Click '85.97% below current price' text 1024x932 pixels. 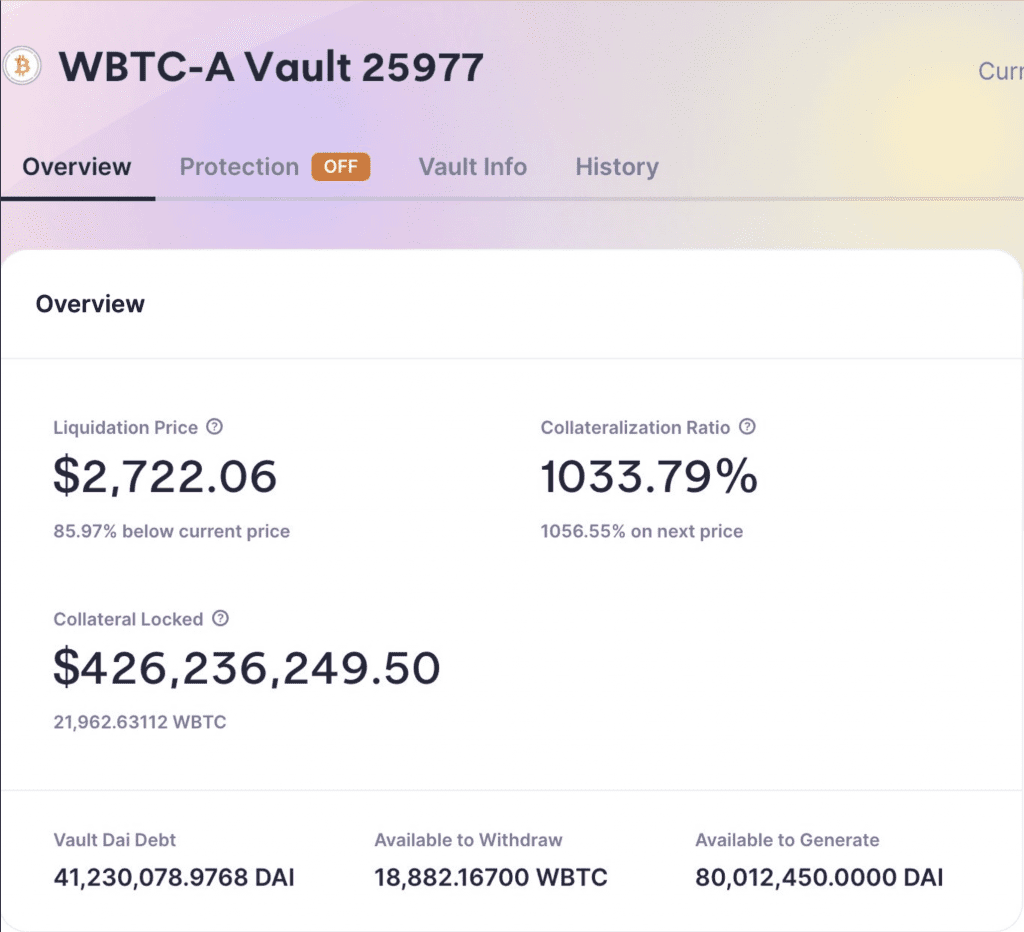pos(172,532)
